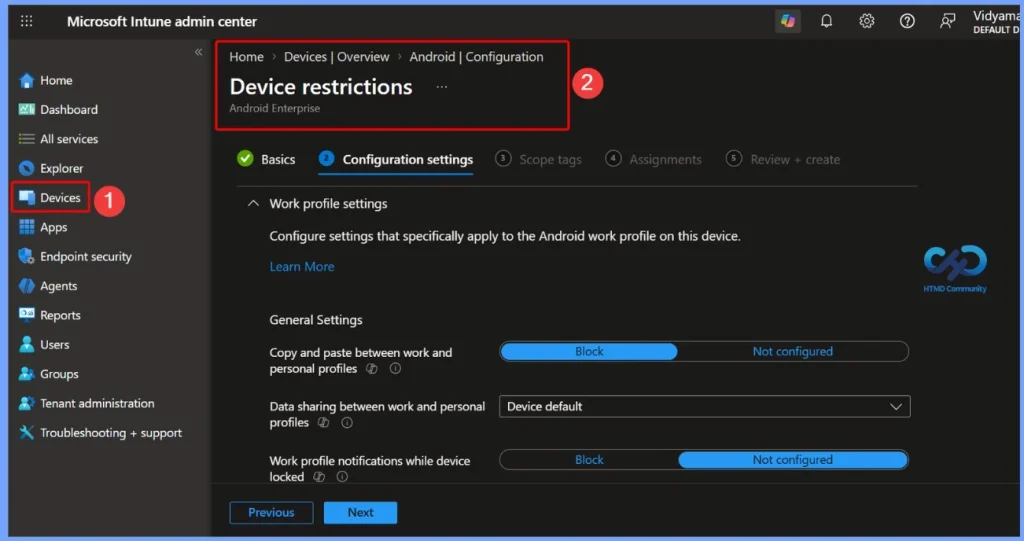Click the Troubleshooting + support wrench icon
This screenshot has width=1024, height=541.
click(26, 433)
